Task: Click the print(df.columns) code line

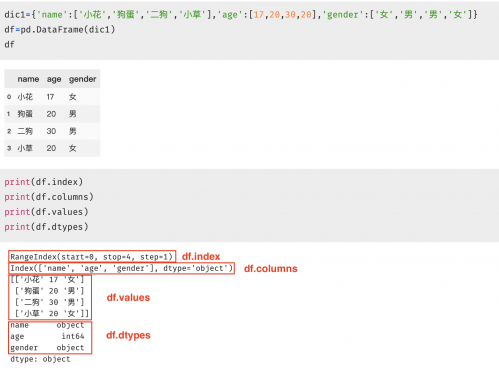Action: coord(49,197)
